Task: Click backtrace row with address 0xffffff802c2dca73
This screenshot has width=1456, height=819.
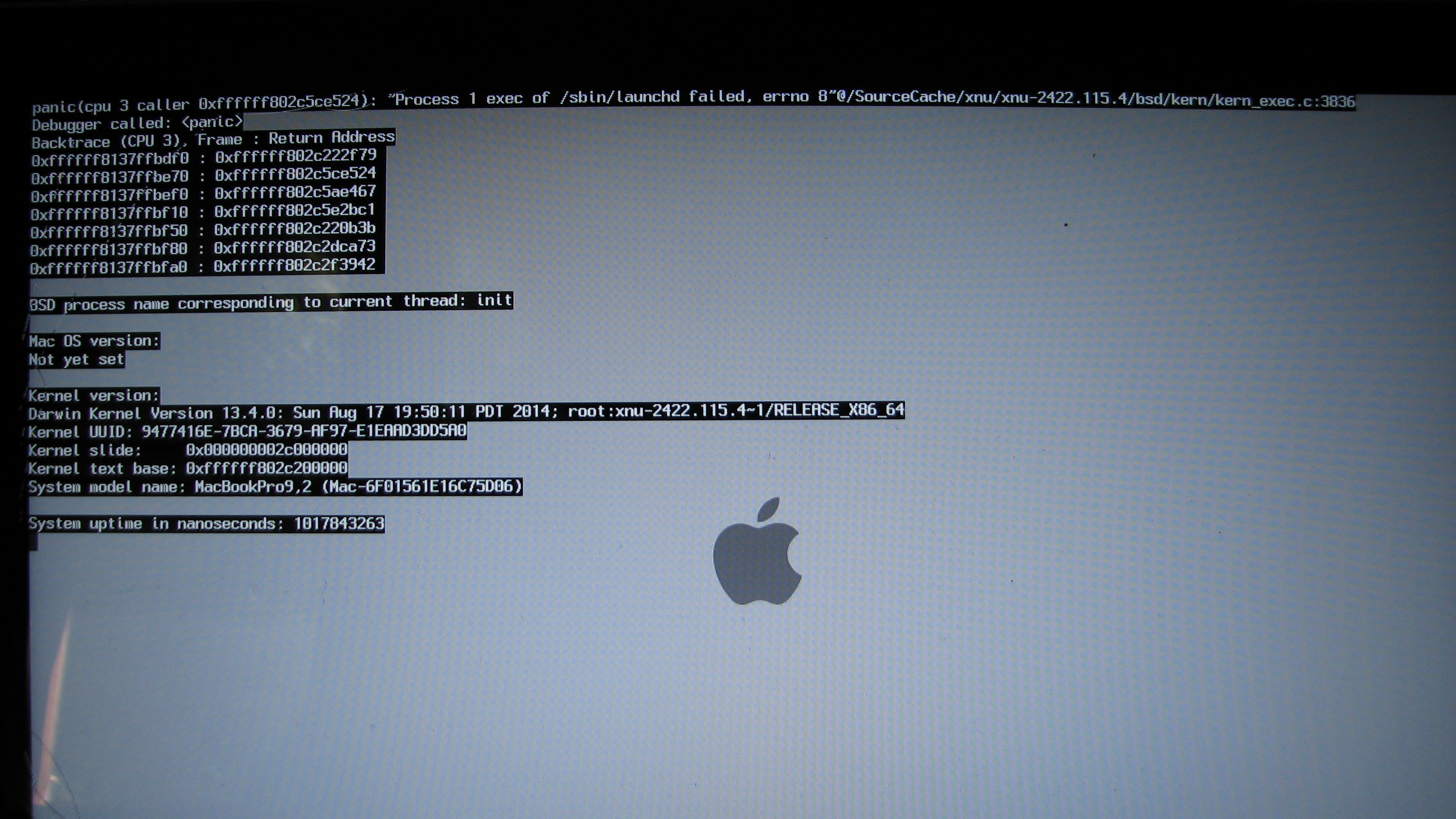Action: (203, 248)
